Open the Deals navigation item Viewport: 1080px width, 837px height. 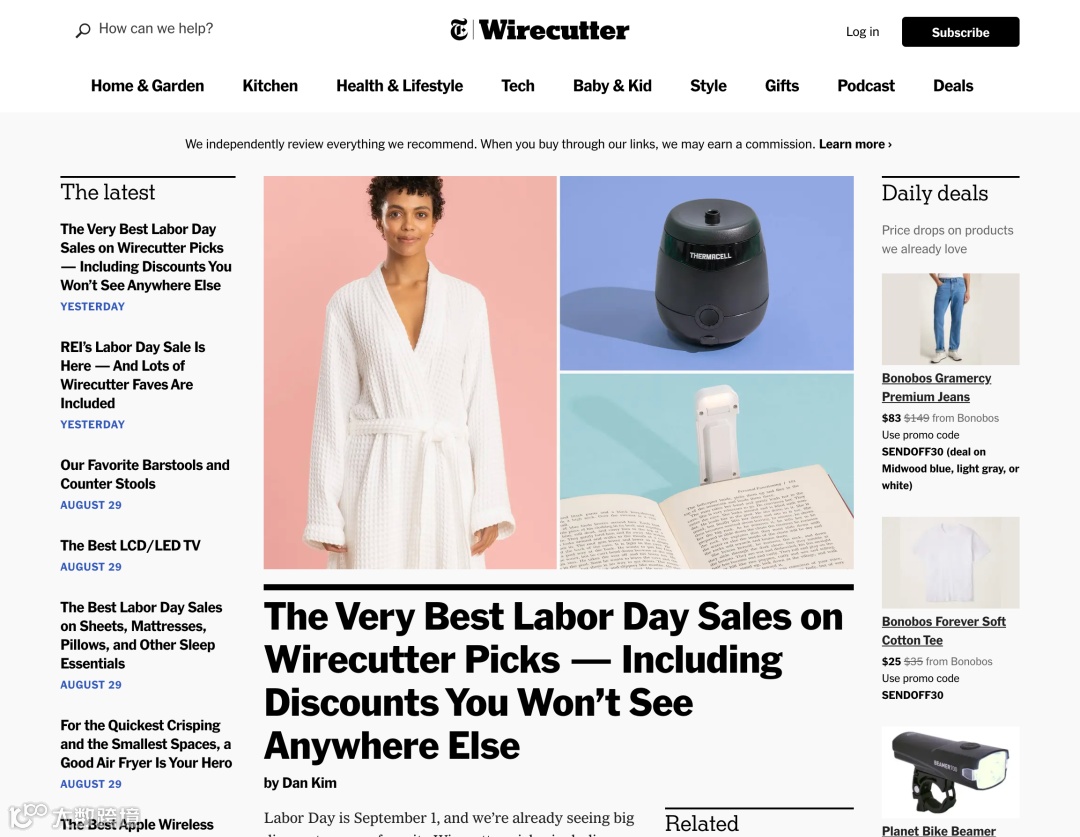click(x=953, y=85)
